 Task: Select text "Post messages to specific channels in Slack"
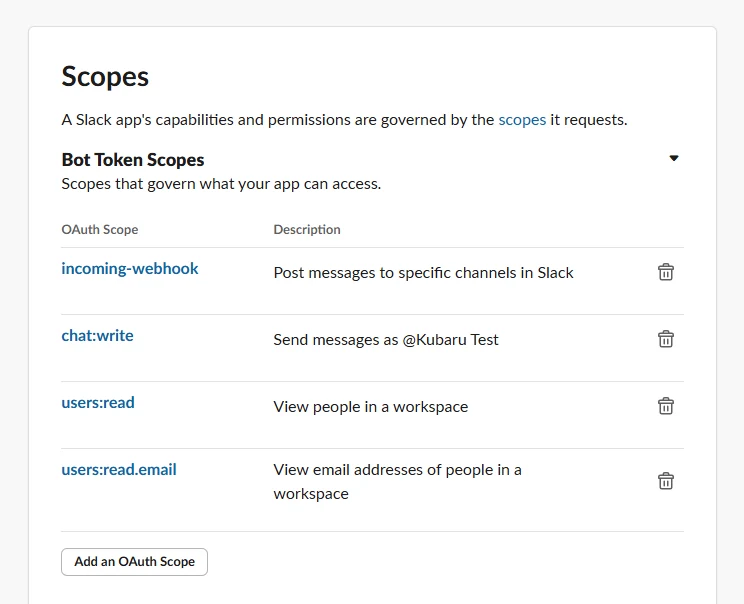click(x=423, y=273)
